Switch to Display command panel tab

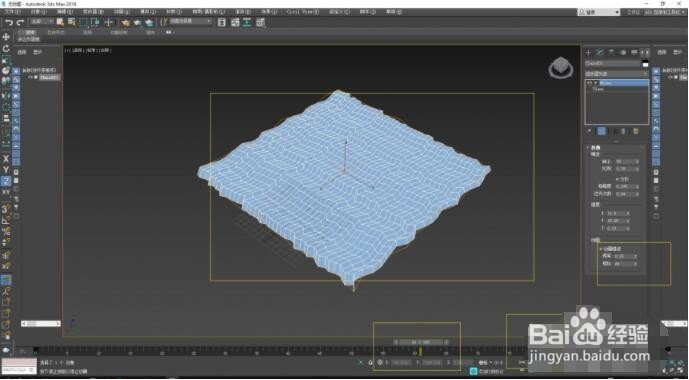pyautogui.click(x=634, y=52)
